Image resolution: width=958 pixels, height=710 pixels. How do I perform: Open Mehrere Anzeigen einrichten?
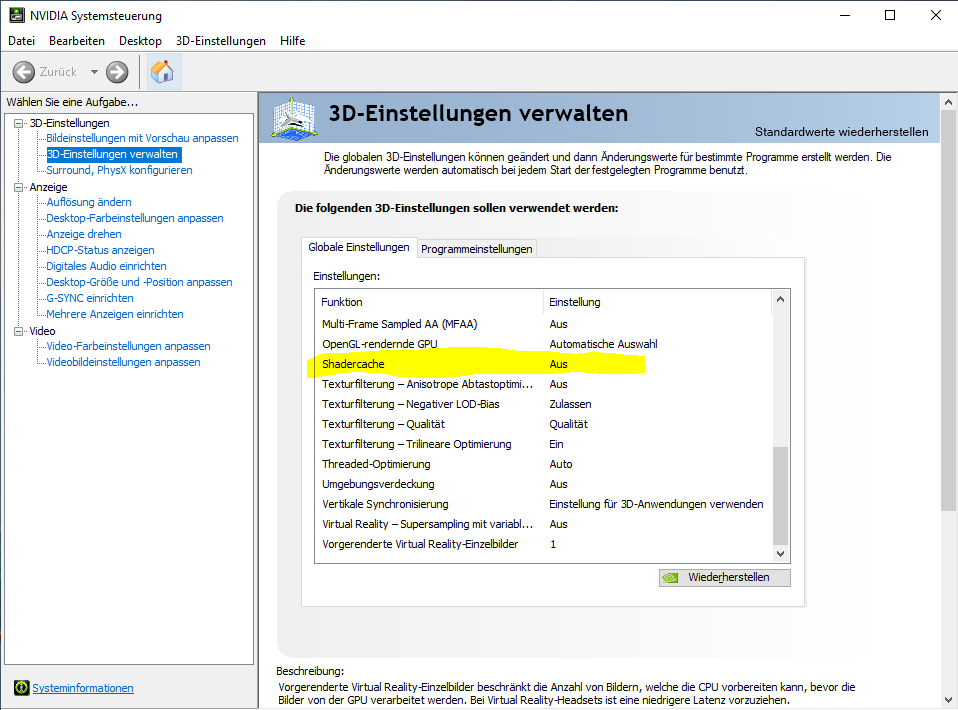pos(115,314)
